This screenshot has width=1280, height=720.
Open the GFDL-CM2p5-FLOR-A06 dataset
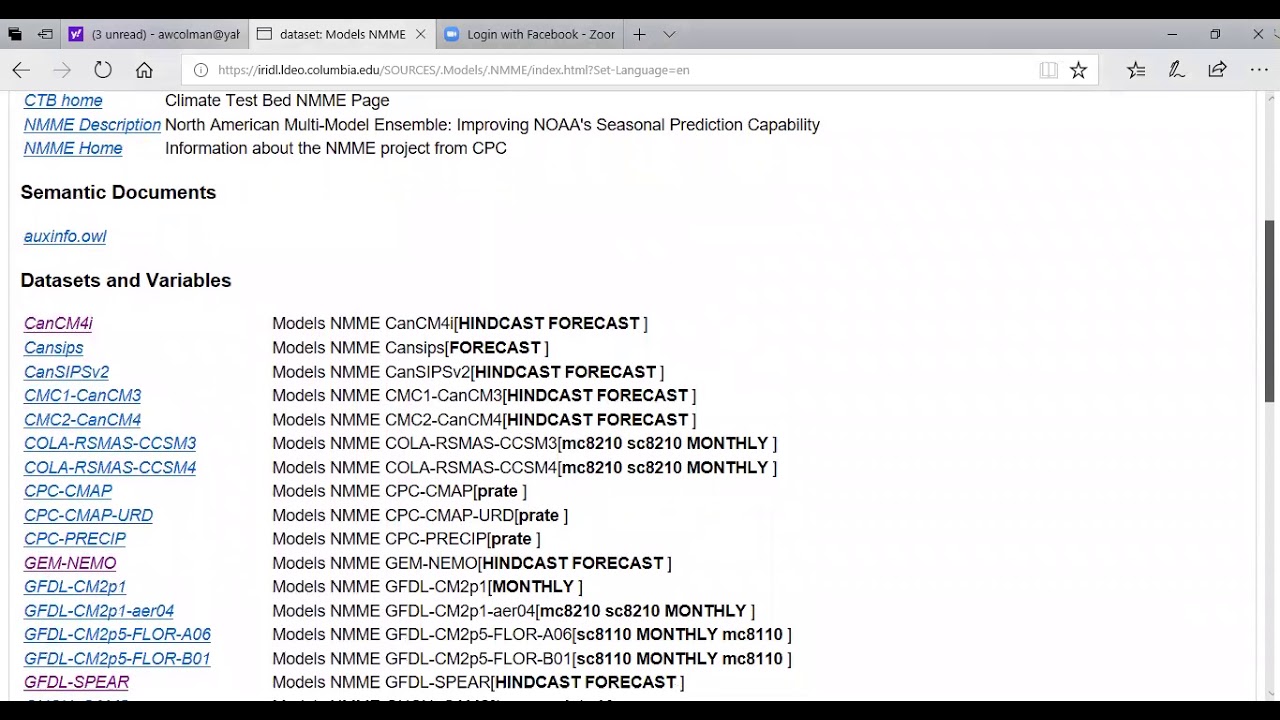coord(118,635)
